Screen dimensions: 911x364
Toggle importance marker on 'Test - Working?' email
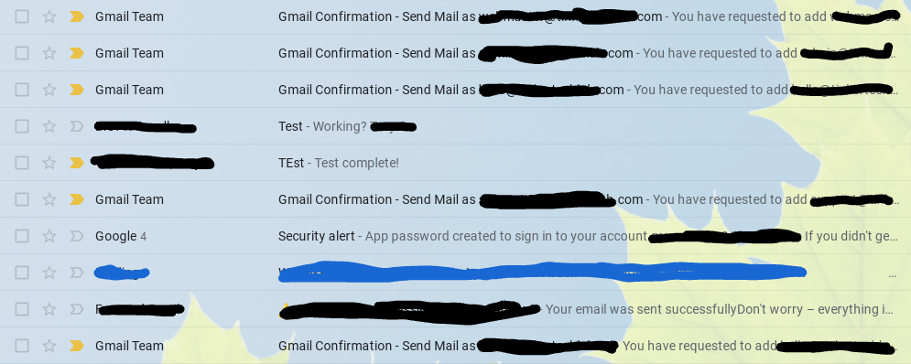(x=76, y=126)
